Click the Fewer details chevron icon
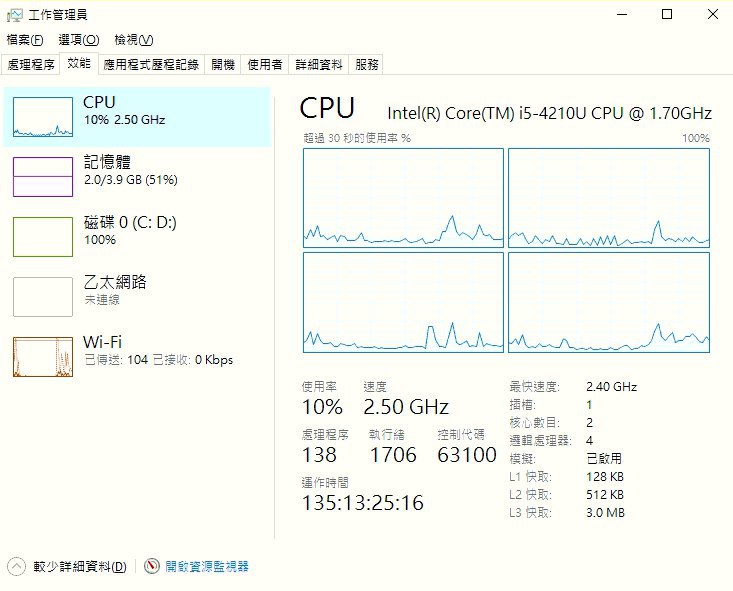Viewport: 733px width, 591px height. pyautogui.click(x=16, y=566)
